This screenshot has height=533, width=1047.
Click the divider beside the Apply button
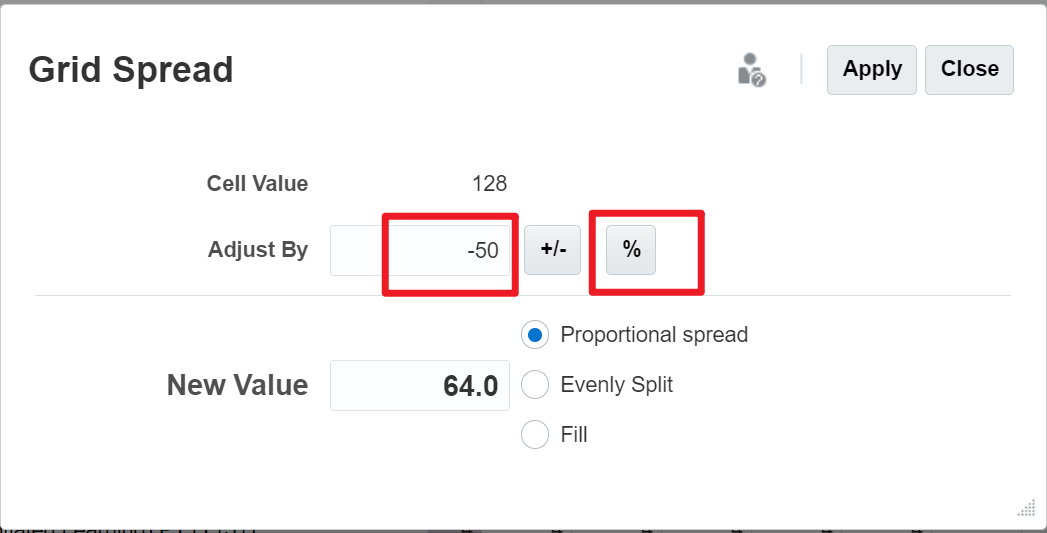point(802,70)
